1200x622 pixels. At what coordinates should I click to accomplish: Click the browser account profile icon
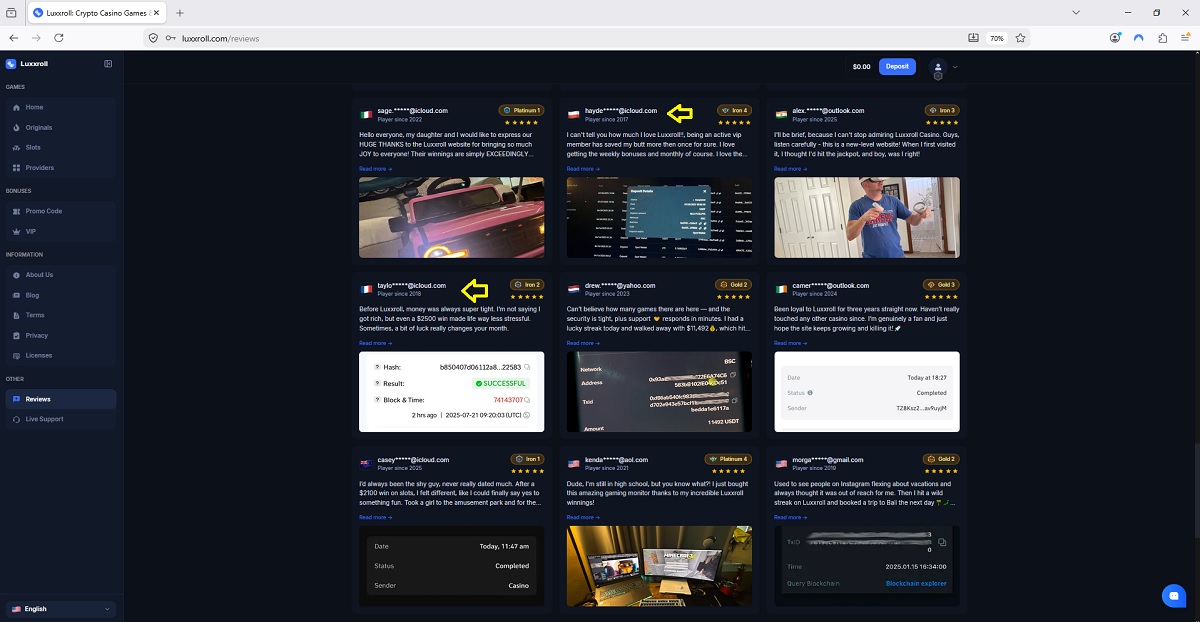pos(1116,38)
